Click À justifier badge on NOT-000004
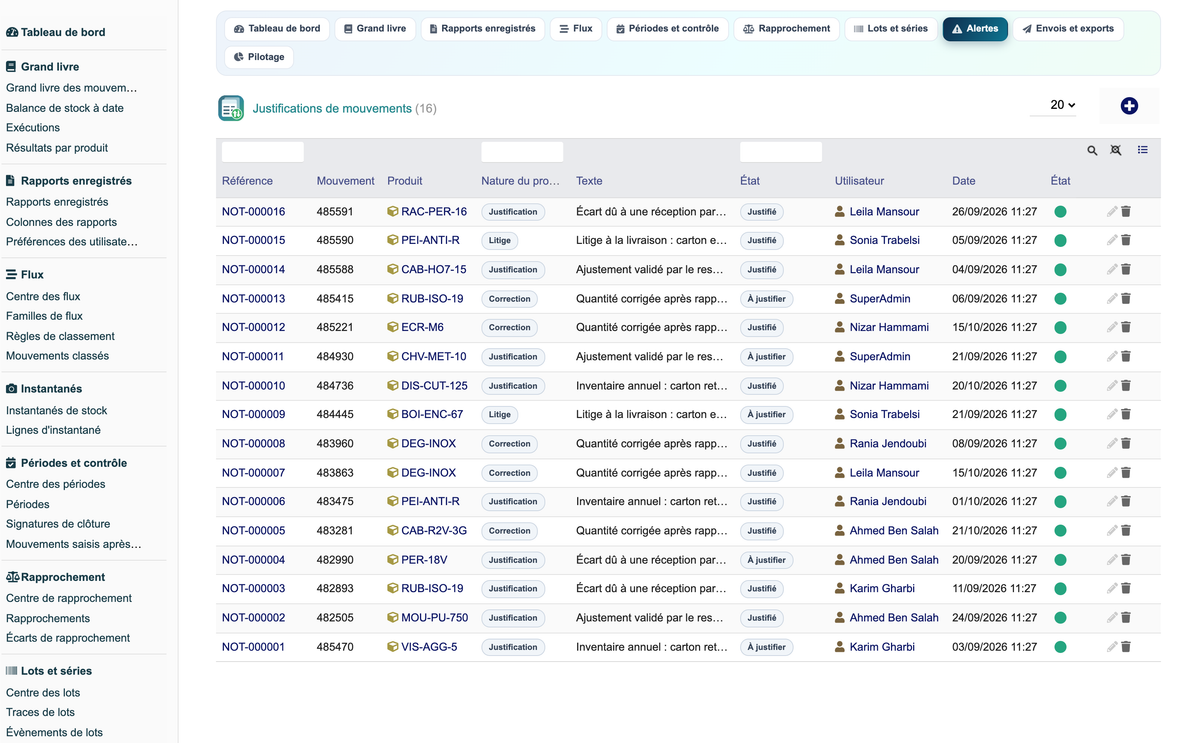The image size is (1200, 743). [x=767, y=560]
